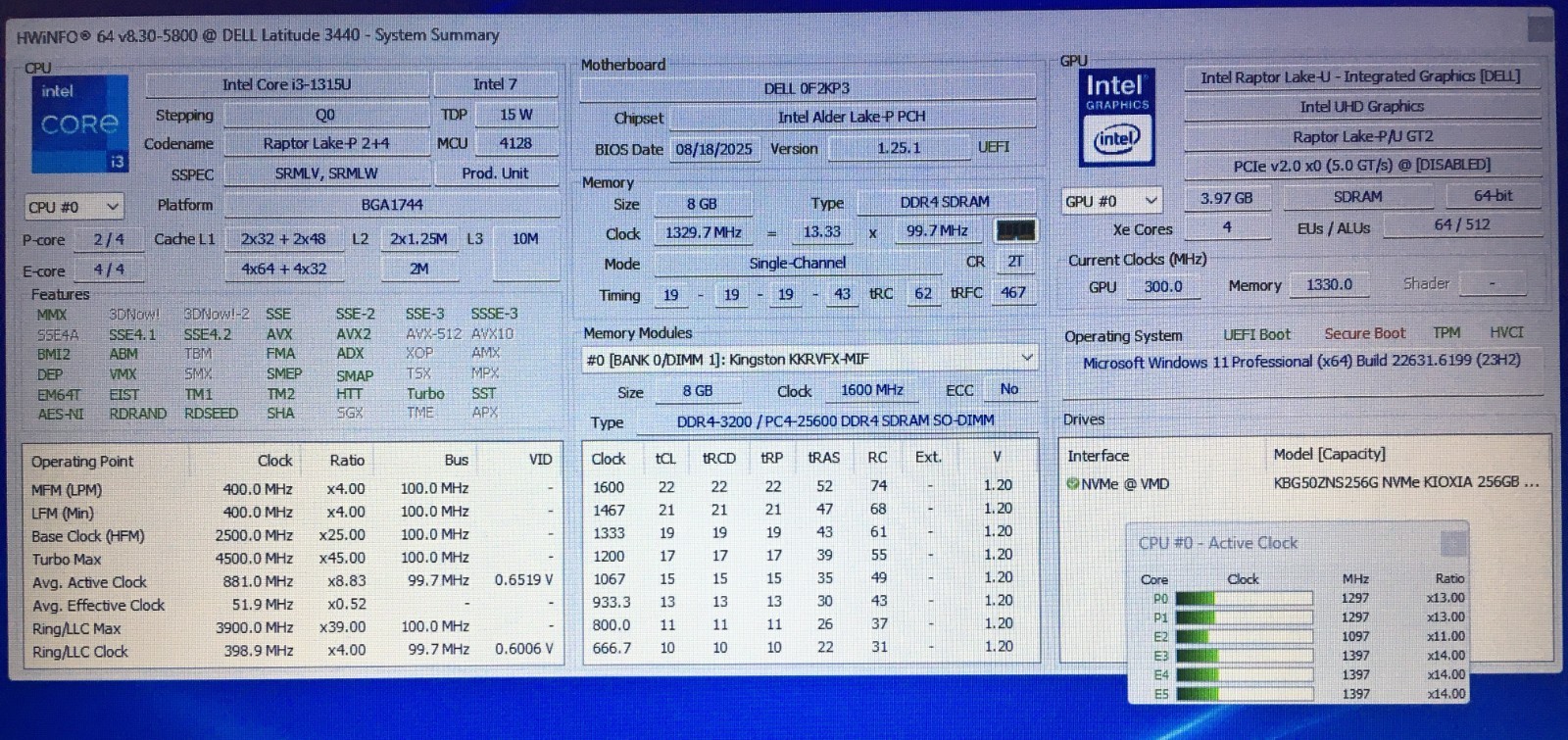This screenshot has width=1568, height=740.
Task: Select the Raptor Lake-P 2+4 codename field
Action: point(325,143)
